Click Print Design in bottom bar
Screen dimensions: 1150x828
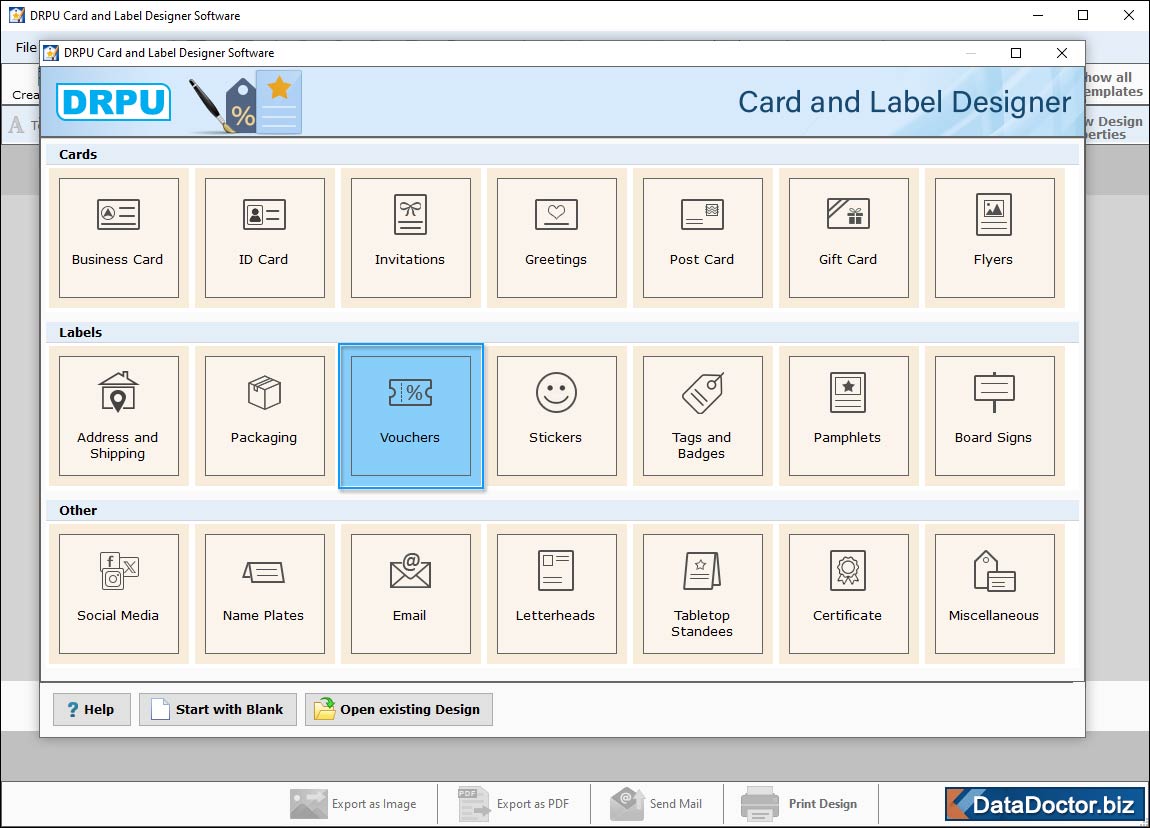(x=799, y=804)
